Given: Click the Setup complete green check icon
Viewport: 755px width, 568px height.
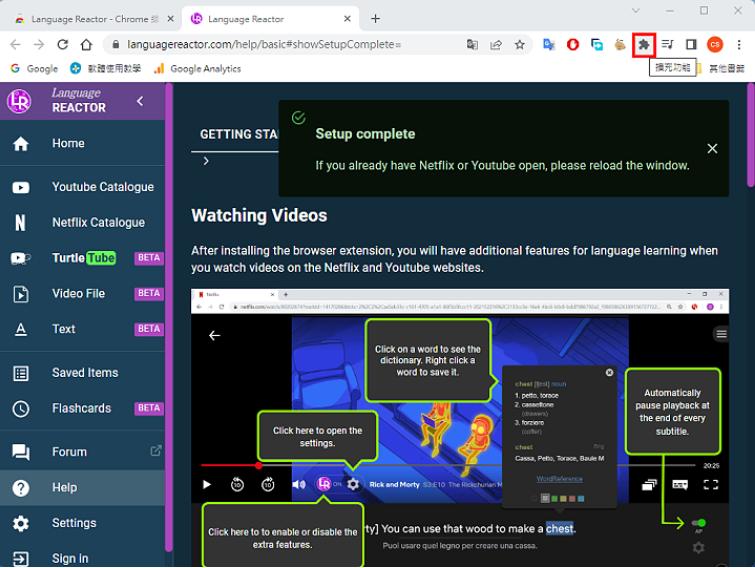Looking at the screenshot, I should pos(299,117).
